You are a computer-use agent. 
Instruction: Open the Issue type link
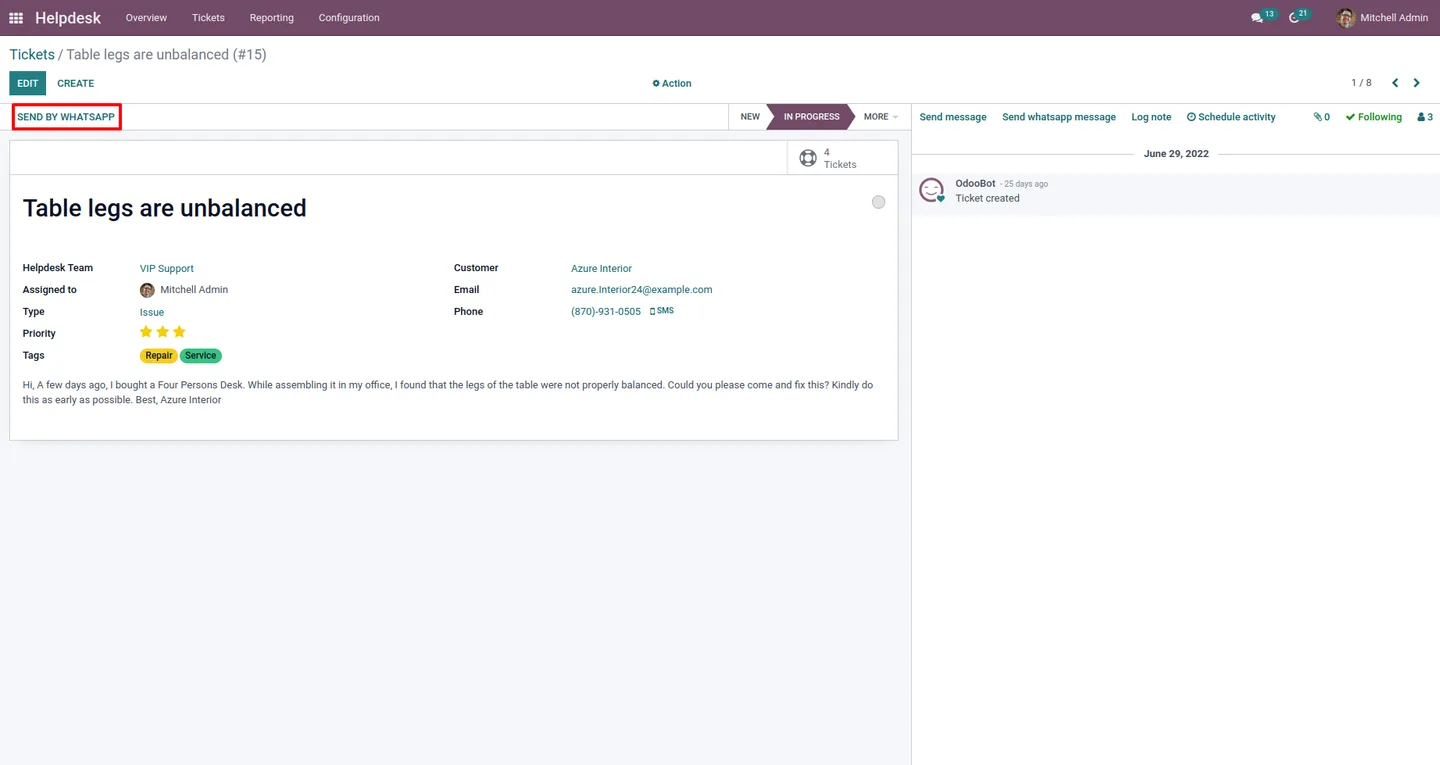(x=152, y=312)
